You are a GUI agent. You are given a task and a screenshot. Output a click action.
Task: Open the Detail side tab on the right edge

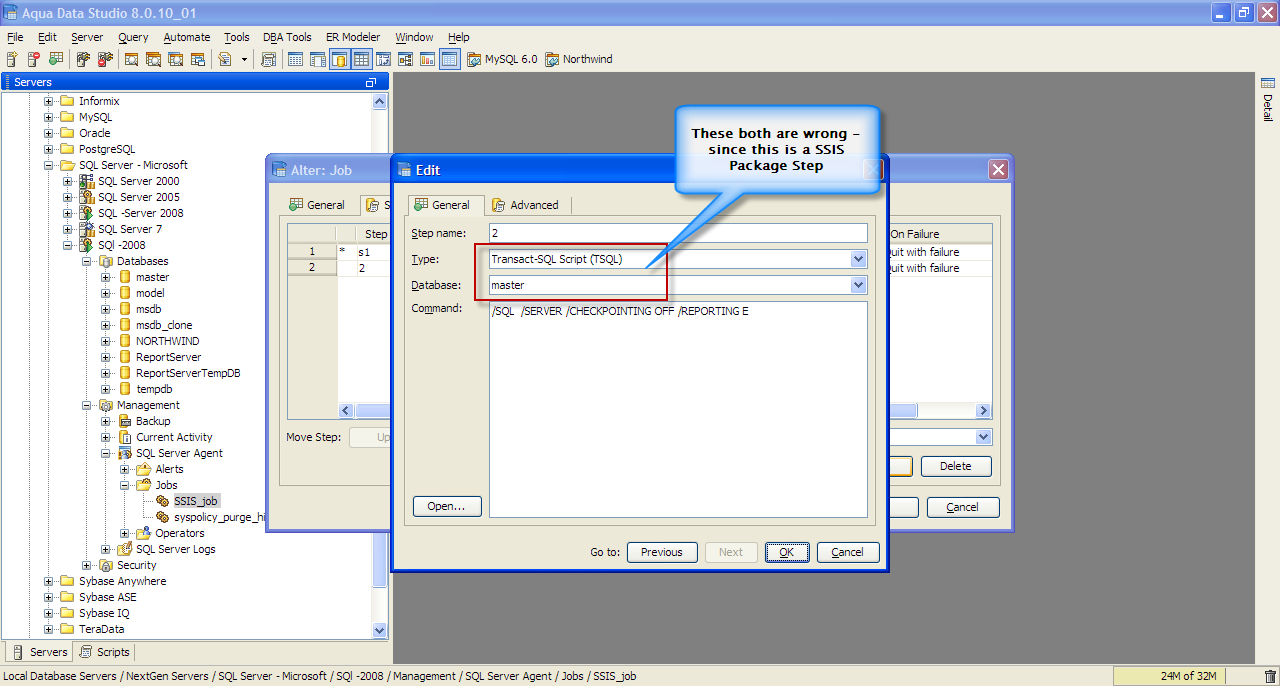1267,100
